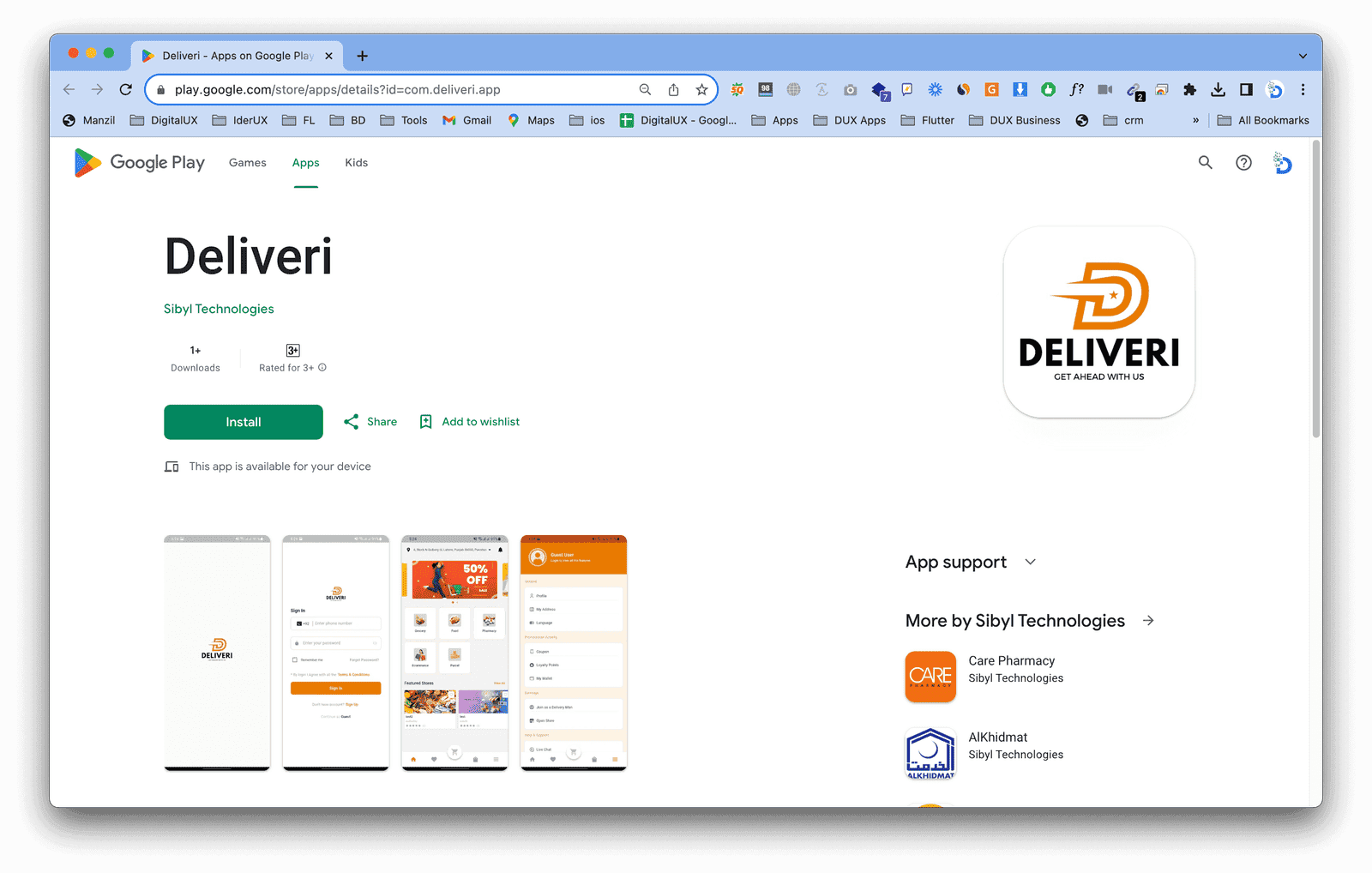Open the Maps bookmark

(x=531, y=120)
